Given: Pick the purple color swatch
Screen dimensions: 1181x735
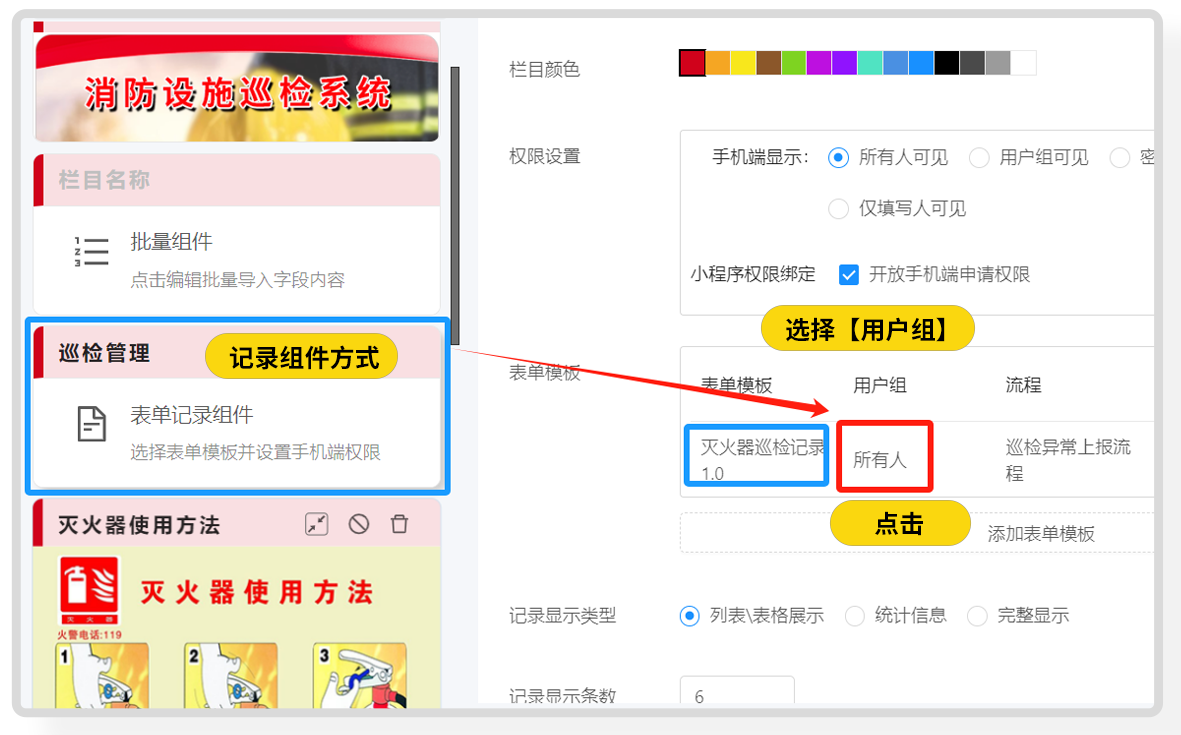Looking at the screenshot, I should [845, 63].
